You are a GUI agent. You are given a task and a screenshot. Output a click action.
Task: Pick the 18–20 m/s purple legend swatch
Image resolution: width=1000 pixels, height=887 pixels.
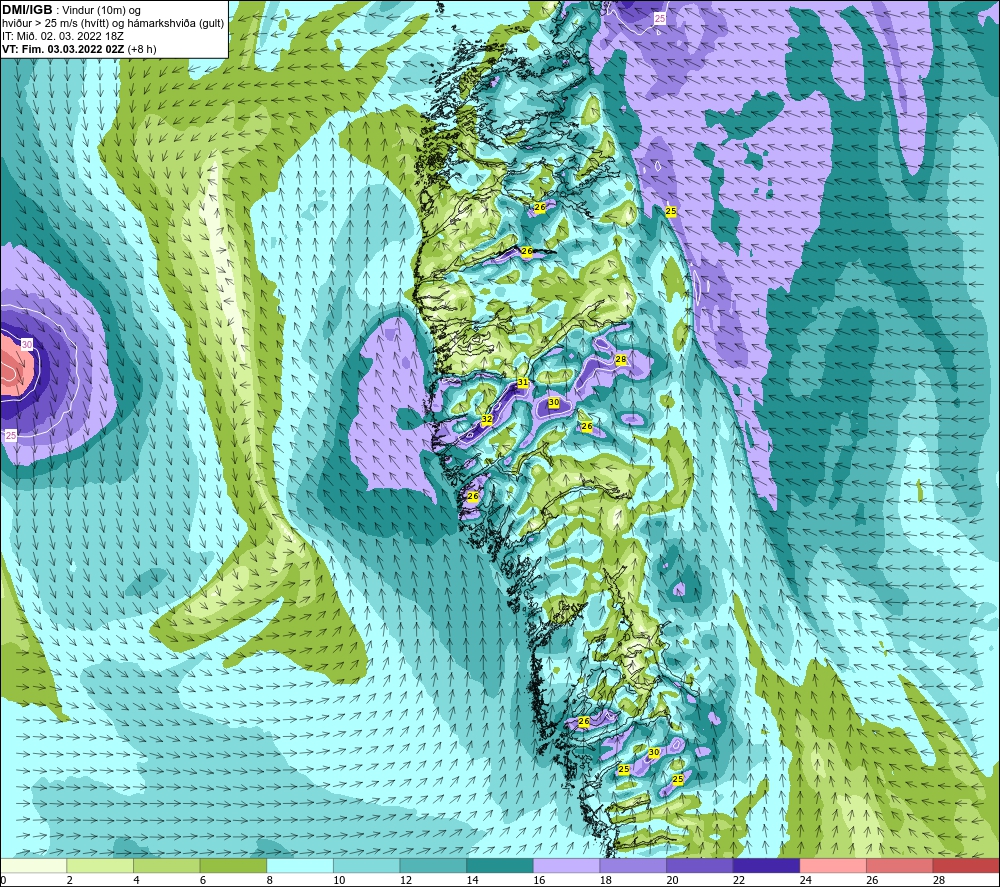633,865
